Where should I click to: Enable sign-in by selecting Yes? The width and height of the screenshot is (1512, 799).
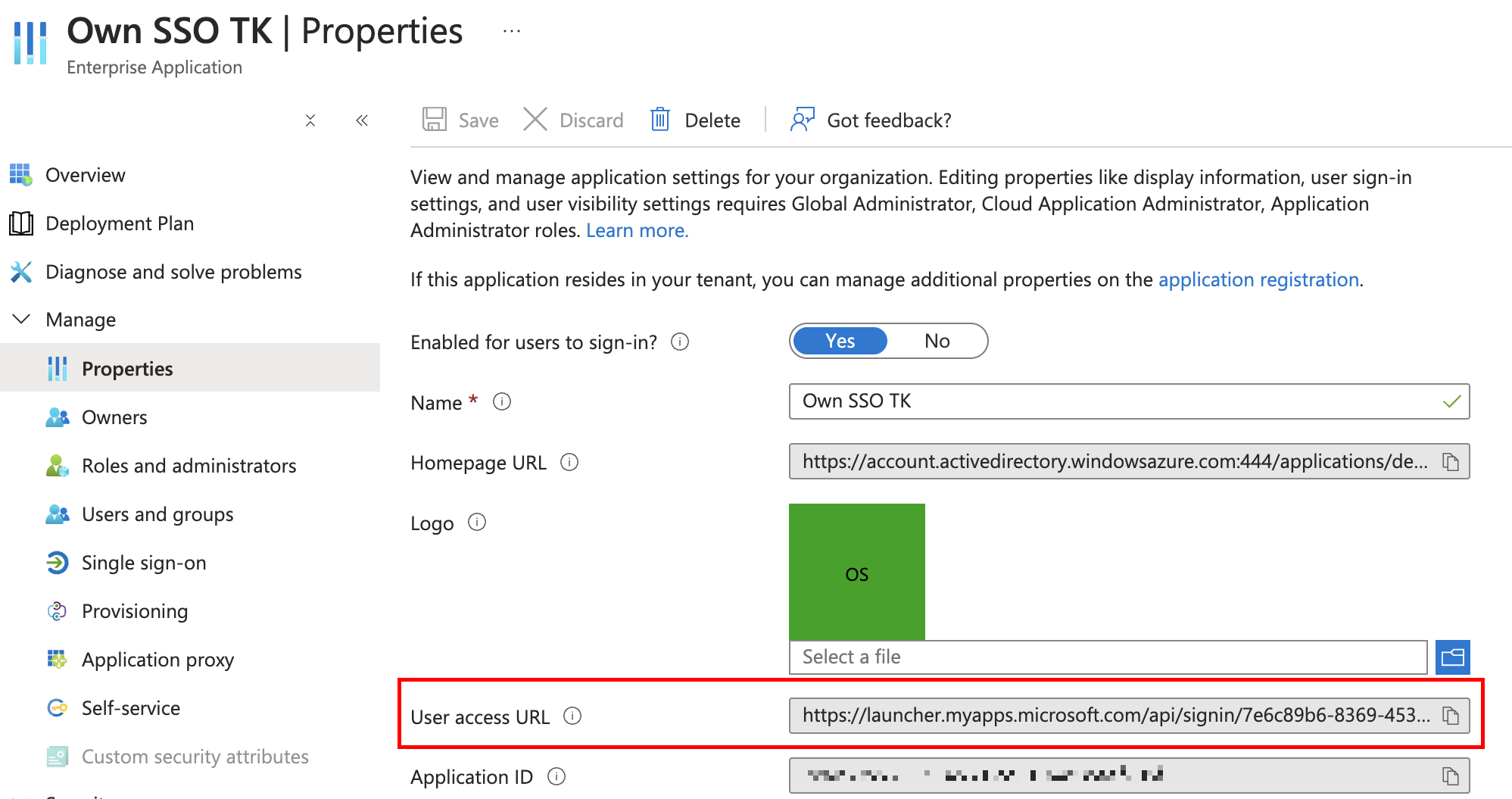[839, 341]
